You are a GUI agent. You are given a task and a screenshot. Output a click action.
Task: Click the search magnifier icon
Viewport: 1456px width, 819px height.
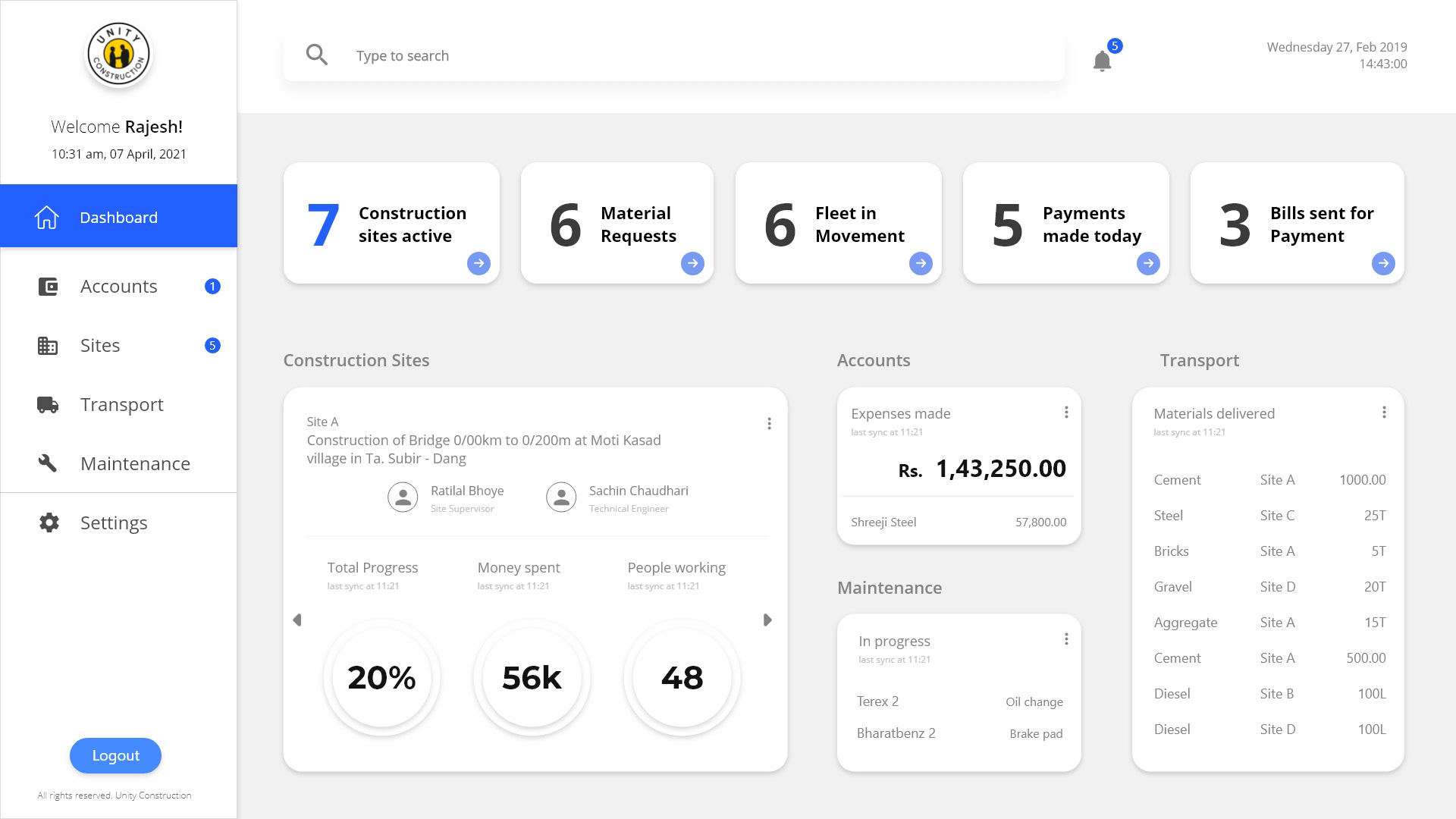(x=317, y=55)
